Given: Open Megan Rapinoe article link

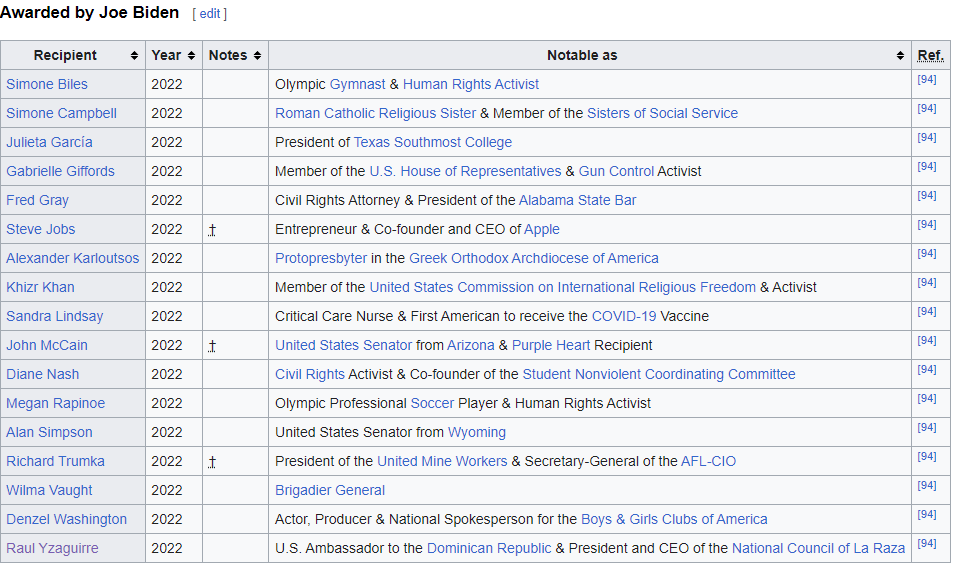Looking at the screenshot, I should pos(56,404).
